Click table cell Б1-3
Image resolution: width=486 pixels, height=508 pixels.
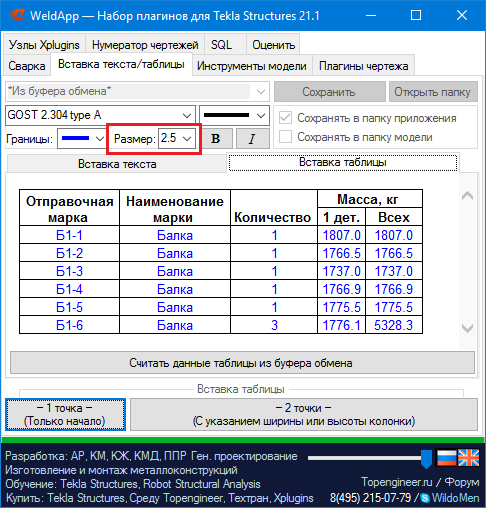pyautogui.click(x=69, y=271)
